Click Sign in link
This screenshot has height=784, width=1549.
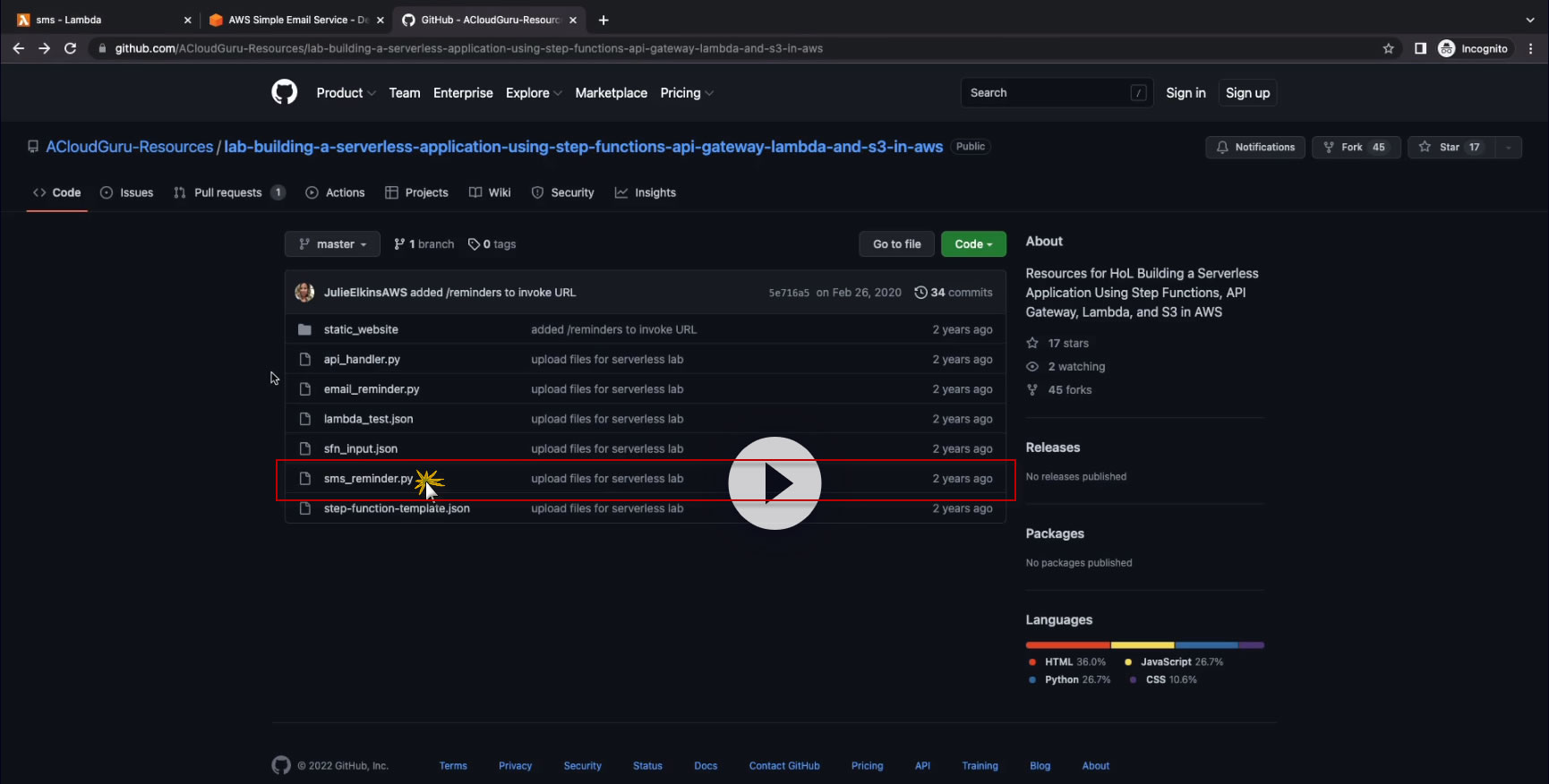[x=1185, y=93]
